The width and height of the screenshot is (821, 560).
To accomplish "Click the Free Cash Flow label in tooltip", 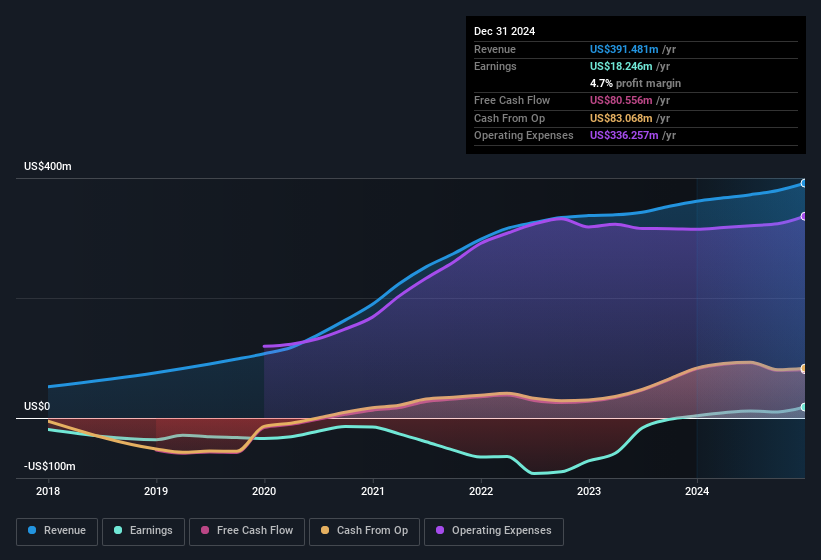I will (512, 100).
